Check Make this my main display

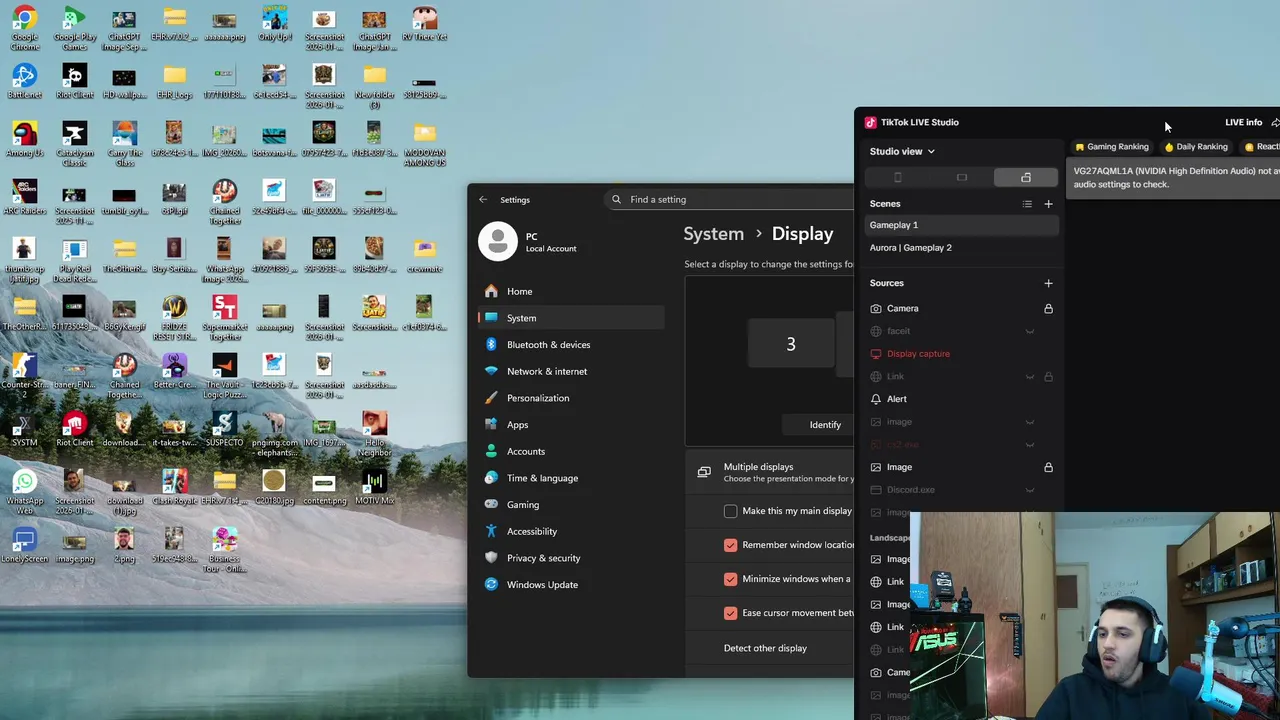(x=730, y=511)
